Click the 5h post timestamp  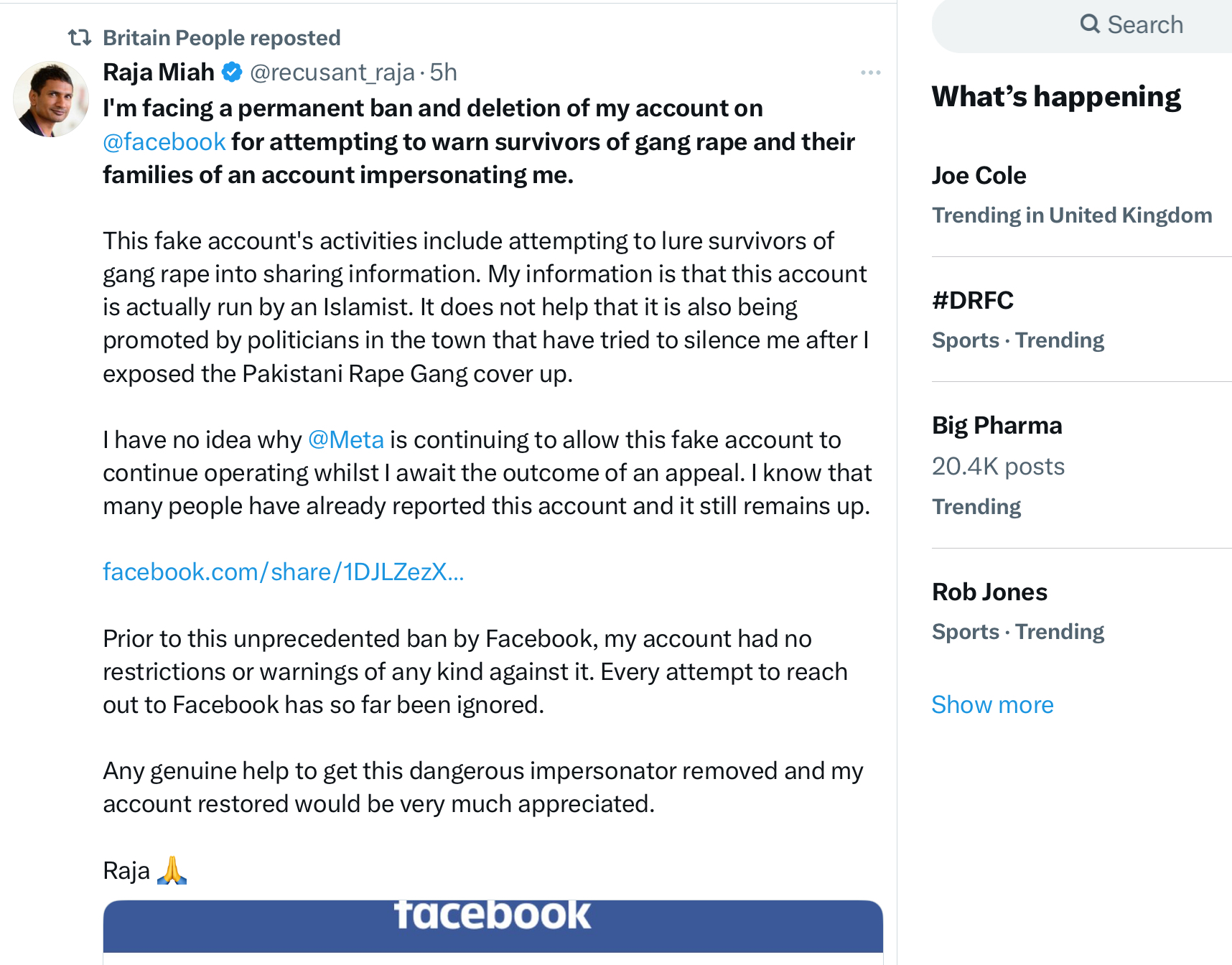(x=443, y=73)
